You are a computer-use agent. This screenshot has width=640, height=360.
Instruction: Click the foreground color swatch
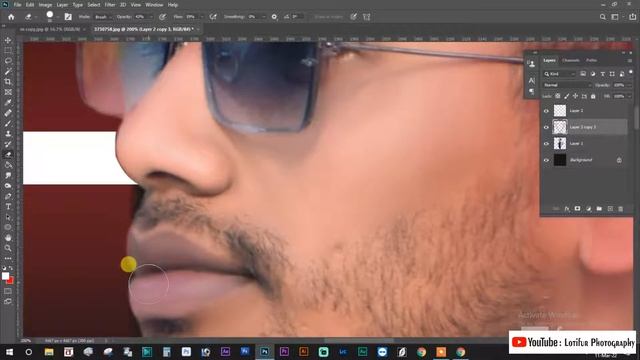click(x=5, y=276)
